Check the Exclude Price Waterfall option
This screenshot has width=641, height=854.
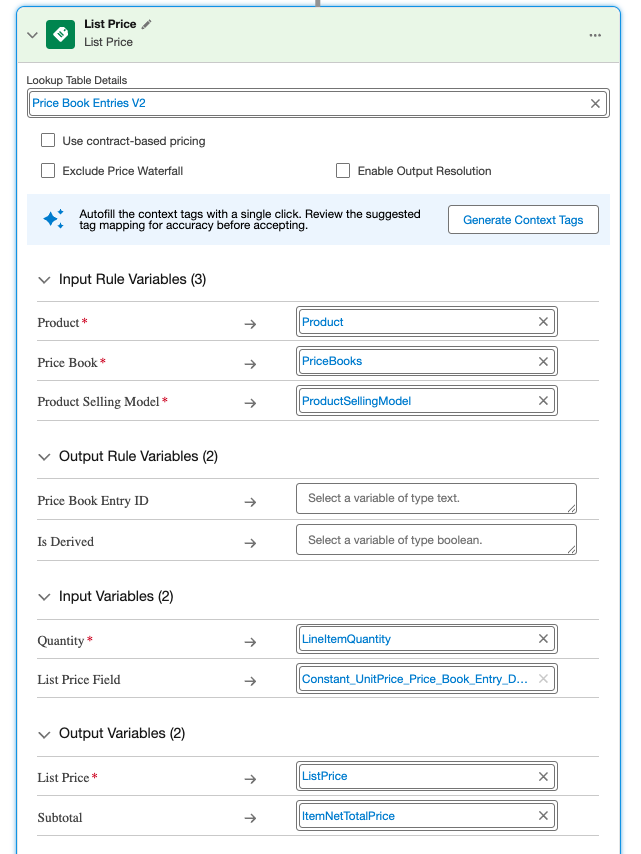(48, 171)
